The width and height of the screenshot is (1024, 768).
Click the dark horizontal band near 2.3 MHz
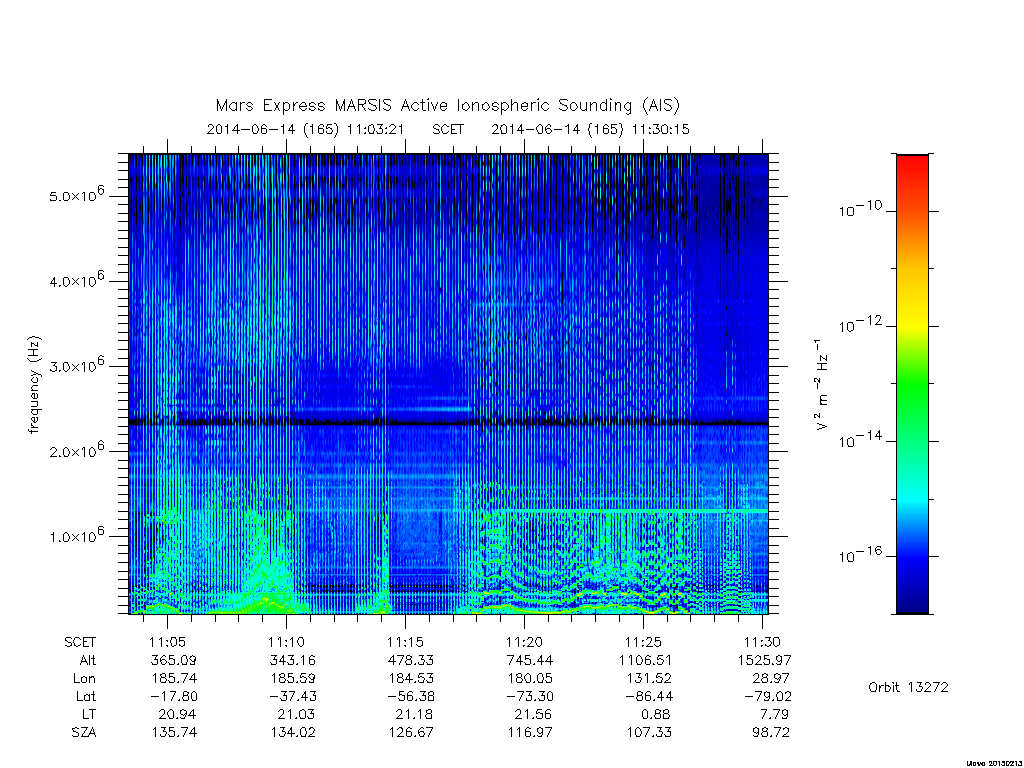[448, 423]
